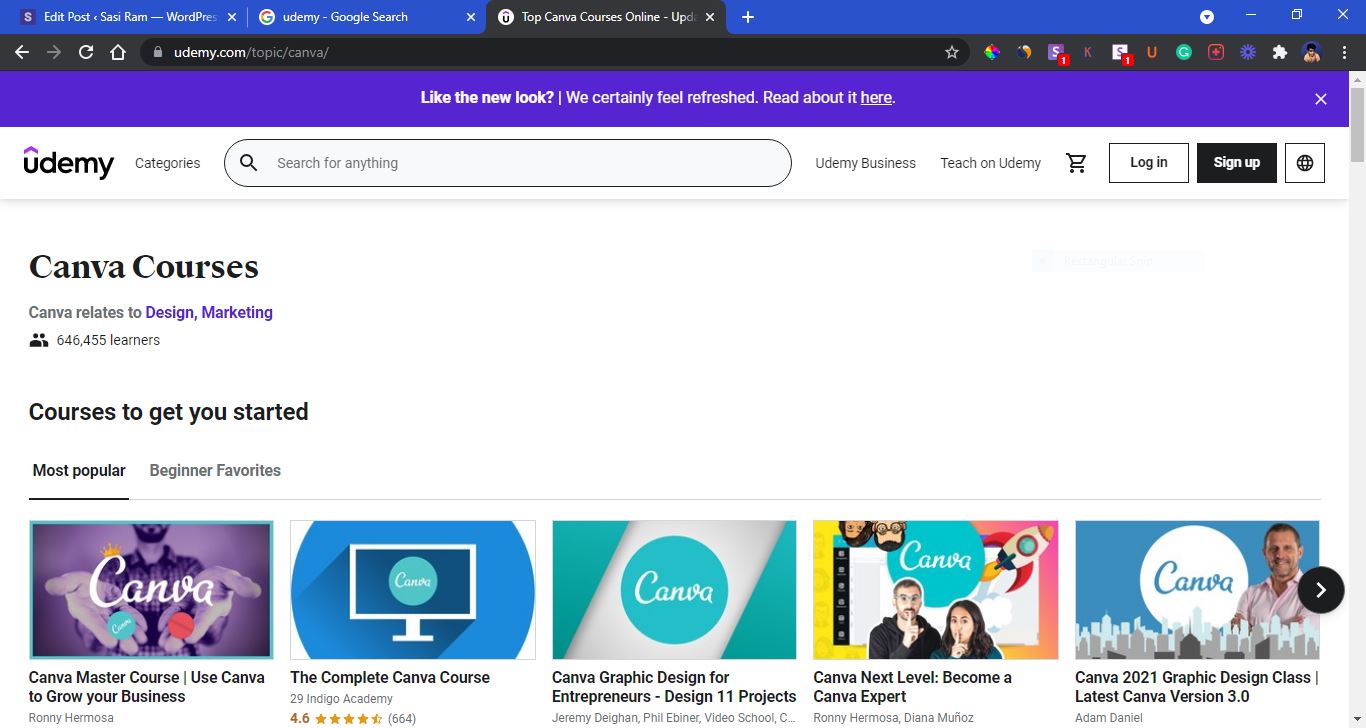Open The Complete Canva Course thumbnail
Screen dimensions: 1366x728
tap(413, 590)
